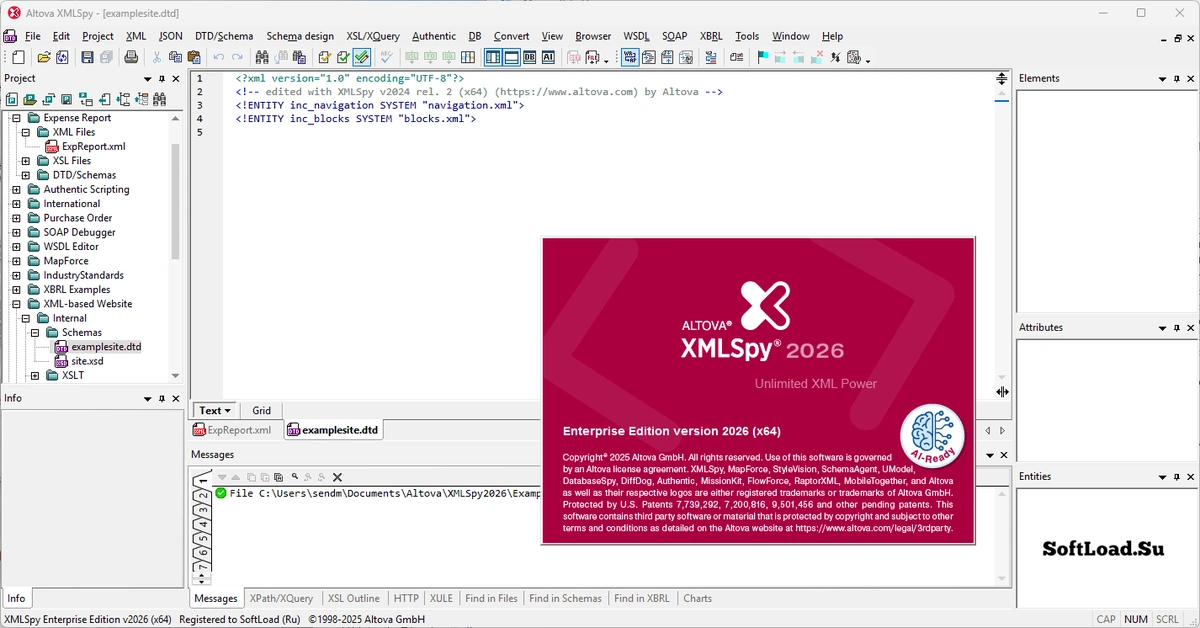Viewport: 1200px width, 628px height.
Task: Open the XSL Outline tab
Action: coord(354,598)
